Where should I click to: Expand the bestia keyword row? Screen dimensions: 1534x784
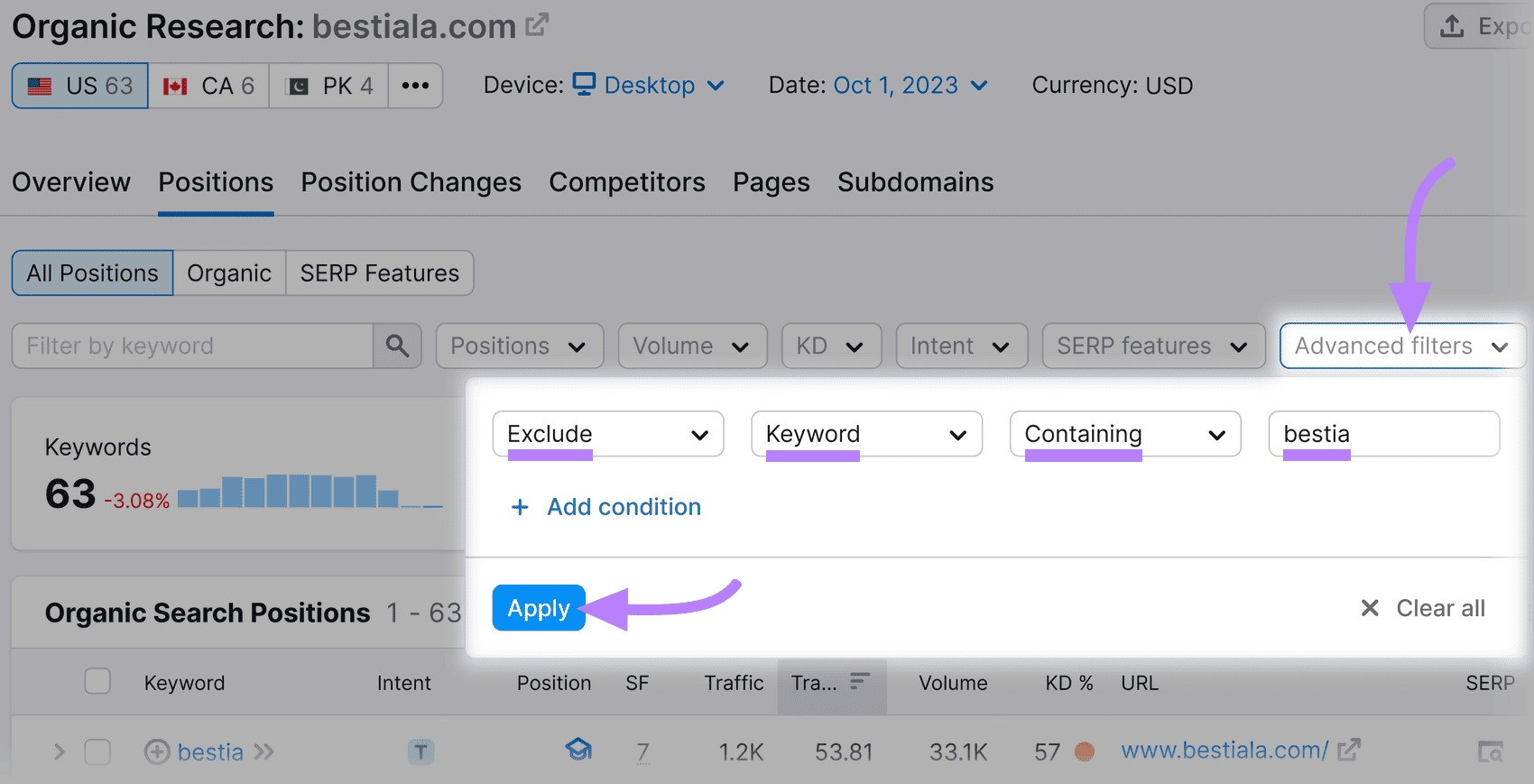point(60,752)
